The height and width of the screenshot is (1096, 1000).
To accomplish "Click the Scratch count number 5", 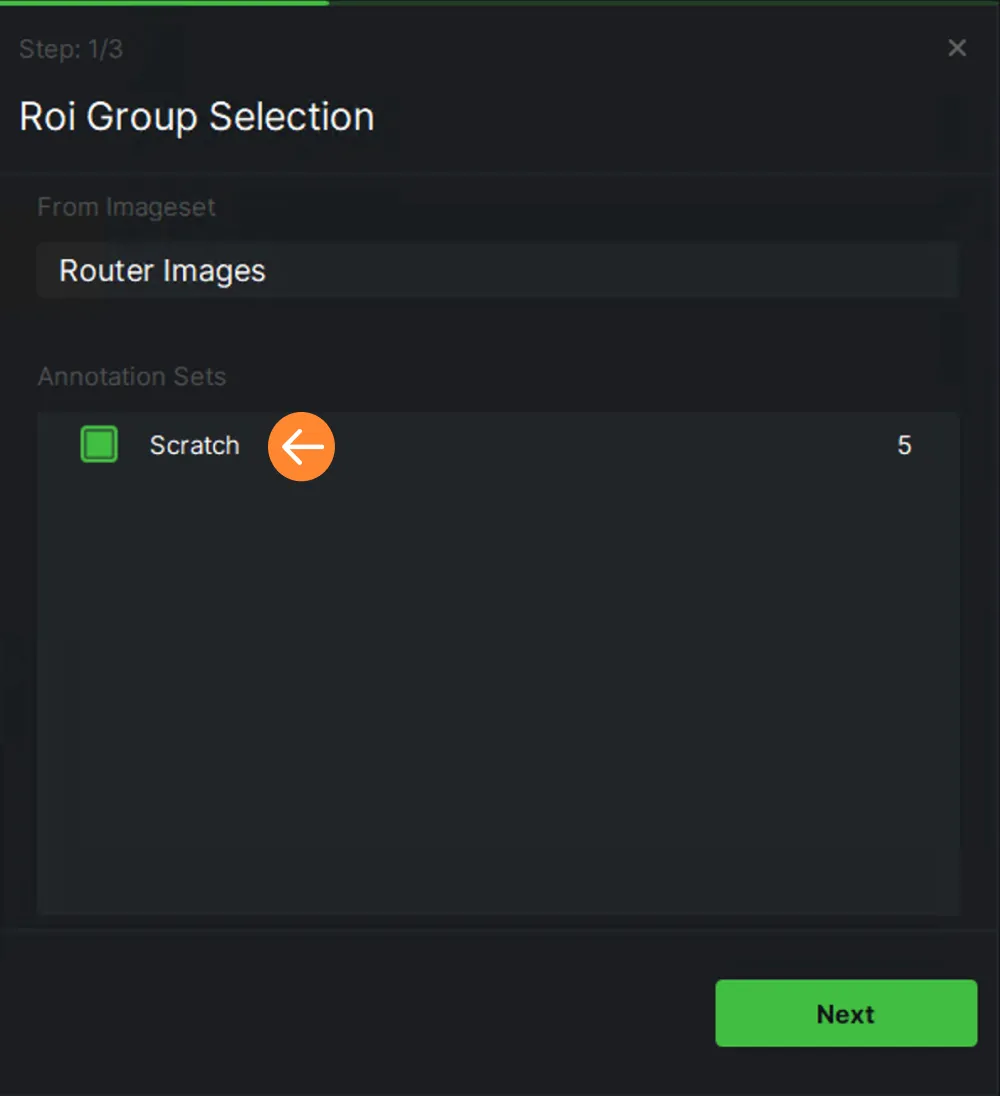I will coord(904,445).
